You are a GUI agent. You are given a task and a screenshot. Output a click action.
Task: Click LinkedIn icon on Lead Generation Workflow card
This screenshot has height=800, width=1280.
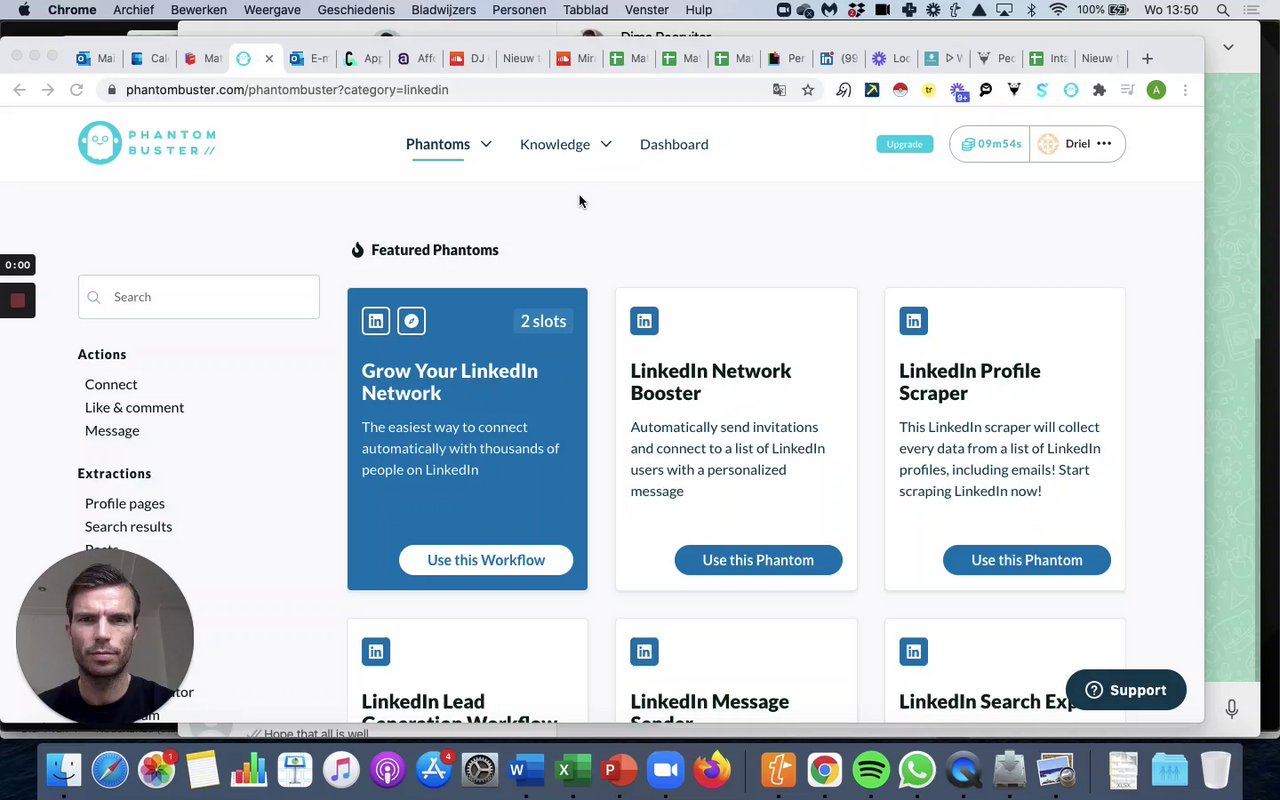(376, 652)
